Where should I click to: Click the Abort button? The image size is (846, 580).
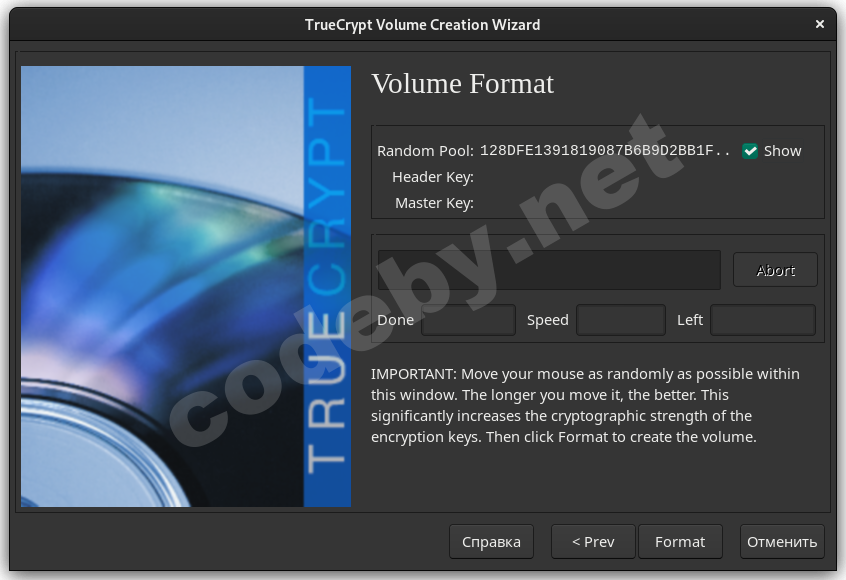point(775,270)
